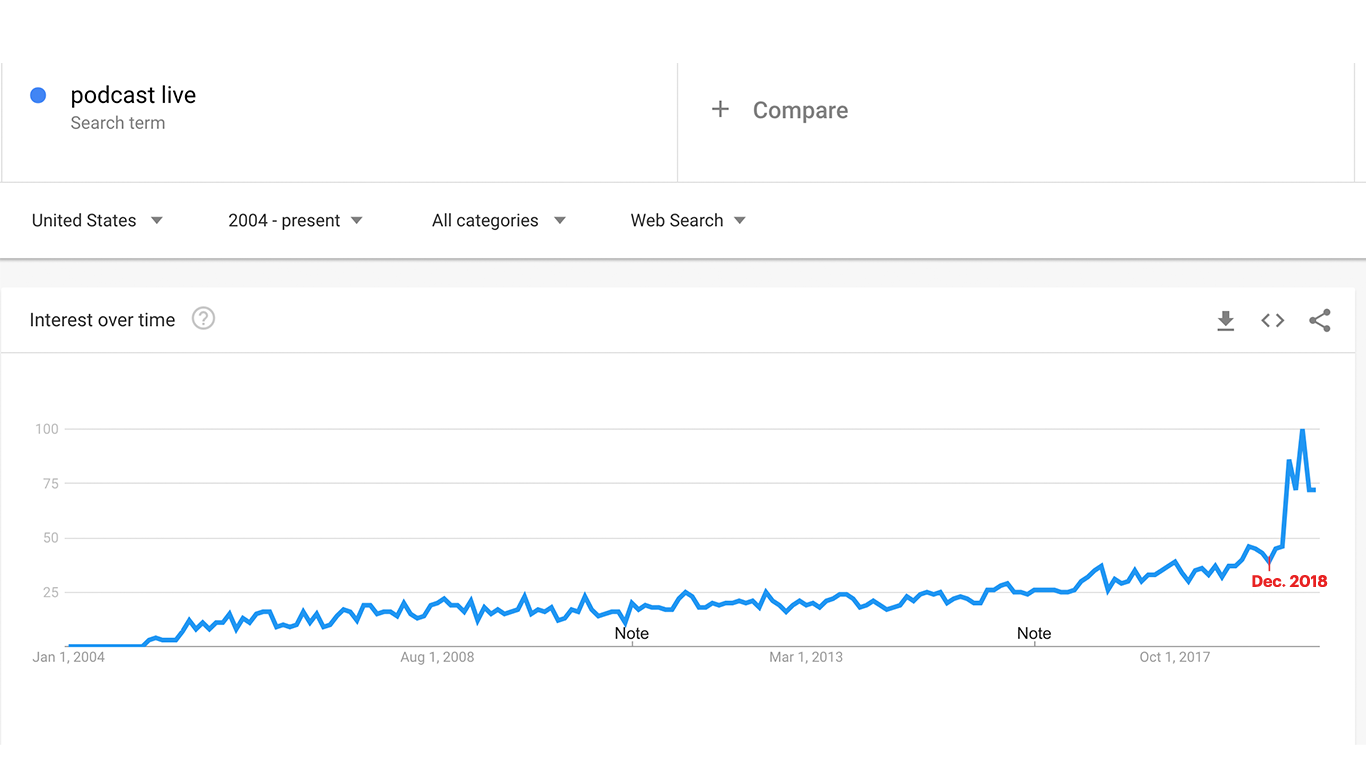
Task: Click the blue dot beside podcast live
Action: click(x=38, y=95)
